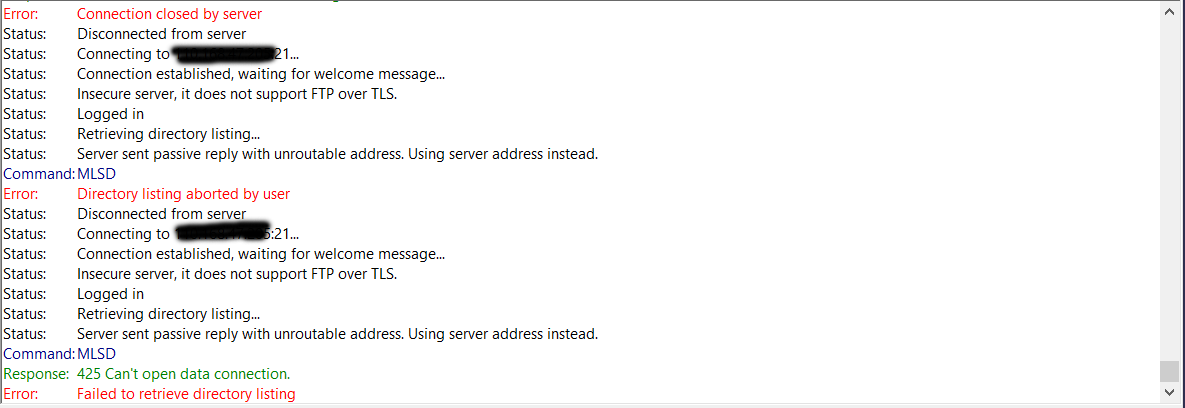Select "Disconnected from server" below the aborted listing error
This screenshot has width=1185, height=408.
[x=161, y=214]
